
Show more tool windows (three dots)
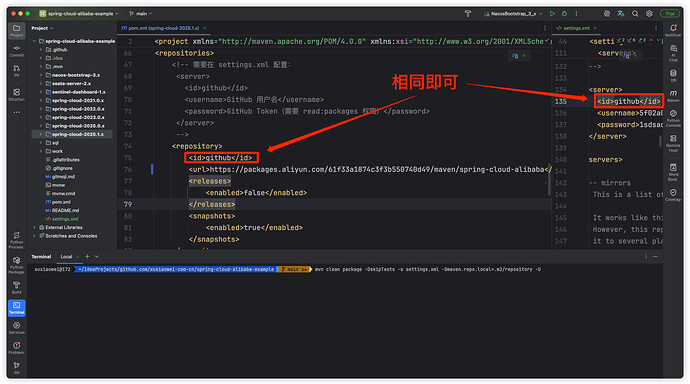pos(16,113)
